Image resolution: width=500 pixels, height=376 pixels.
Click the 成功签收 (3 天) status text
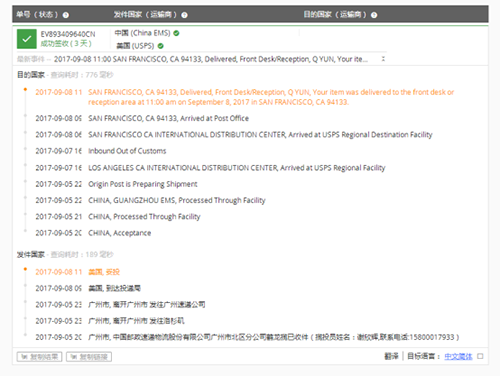[x=66, y=43]
